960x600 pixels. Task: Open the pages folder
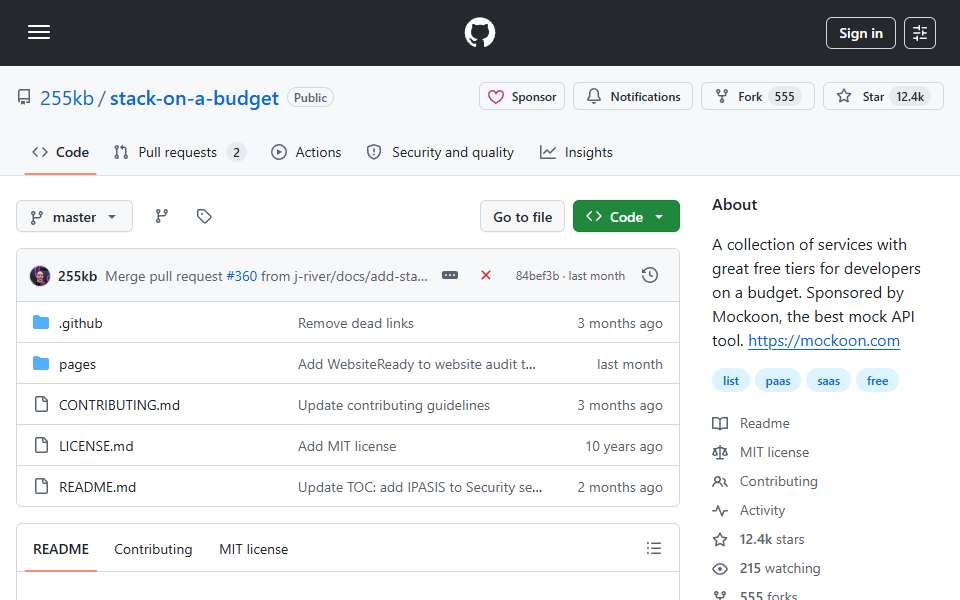tap(77, 364)
